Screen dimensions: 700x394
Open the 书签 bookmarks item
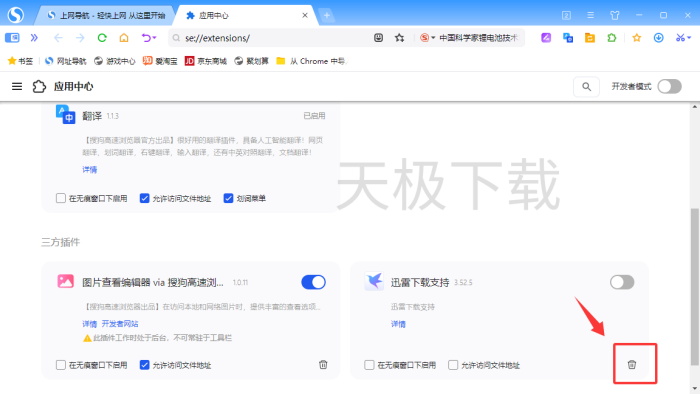20,61
